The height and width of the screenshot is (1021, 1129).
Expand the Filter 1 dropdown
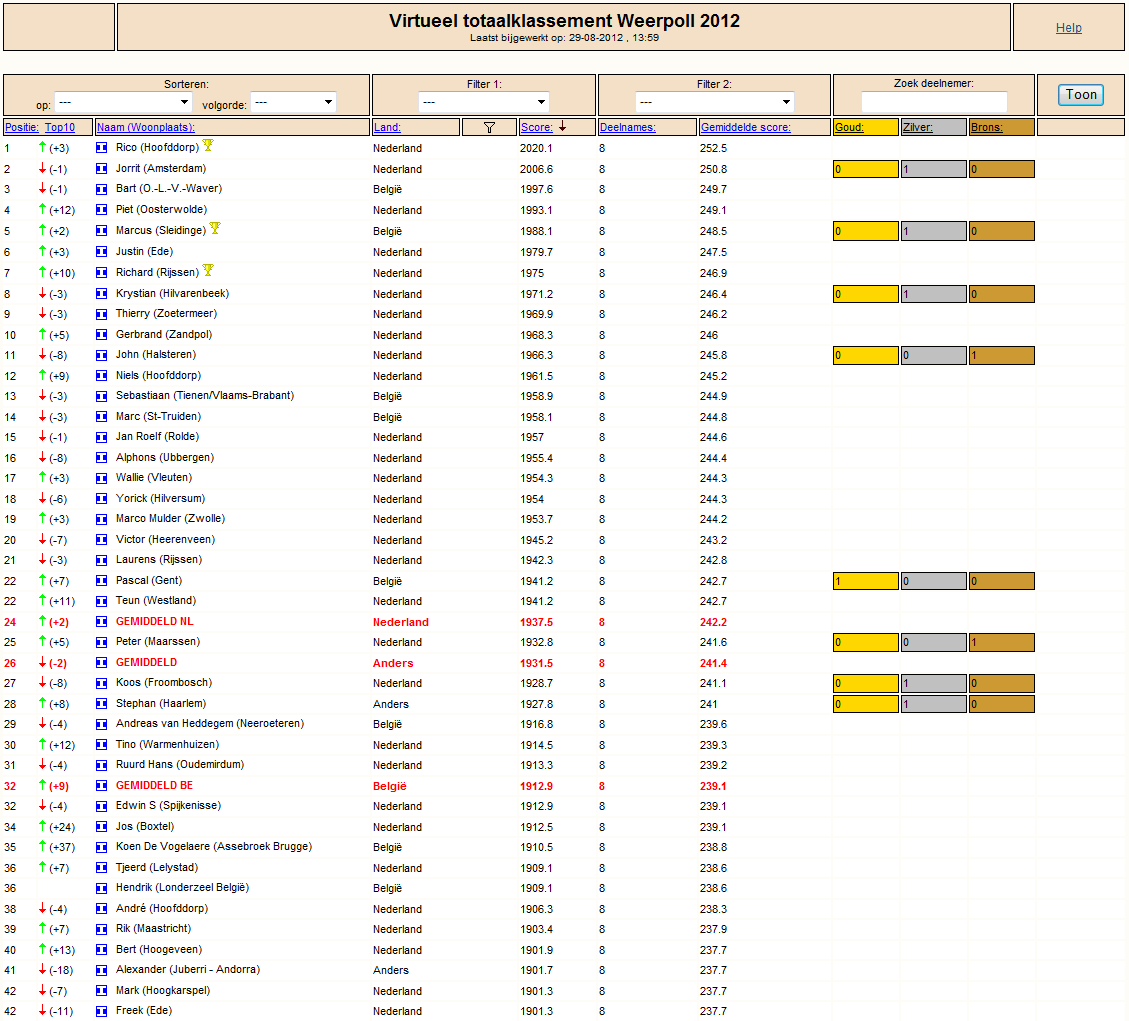(x=484, y=102)
